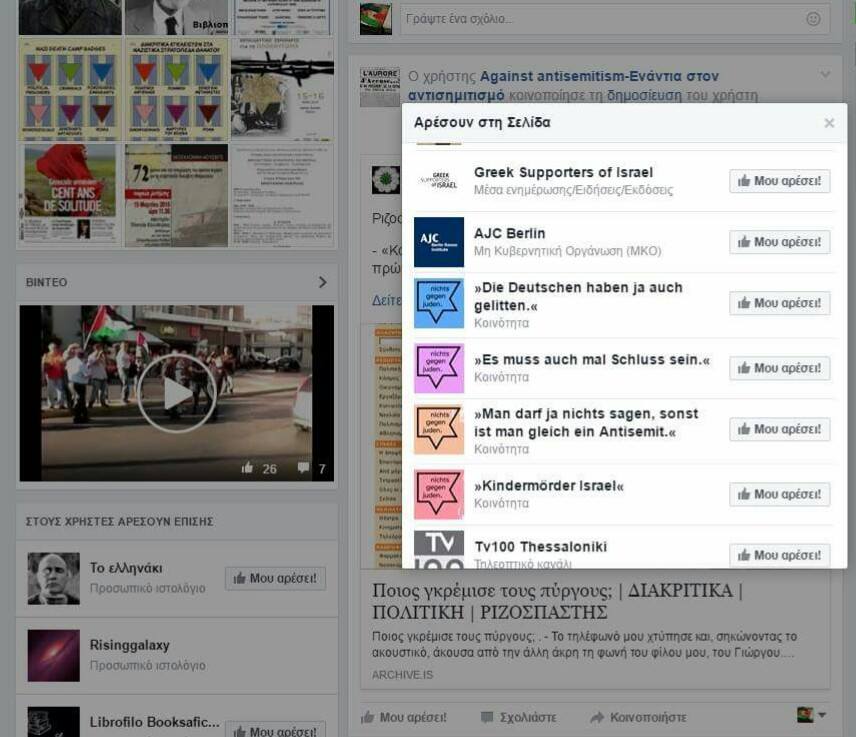Open Tv100 Thessaloniki page title
The height and width of the screenshot is (737, 856).
pos(540,546)
